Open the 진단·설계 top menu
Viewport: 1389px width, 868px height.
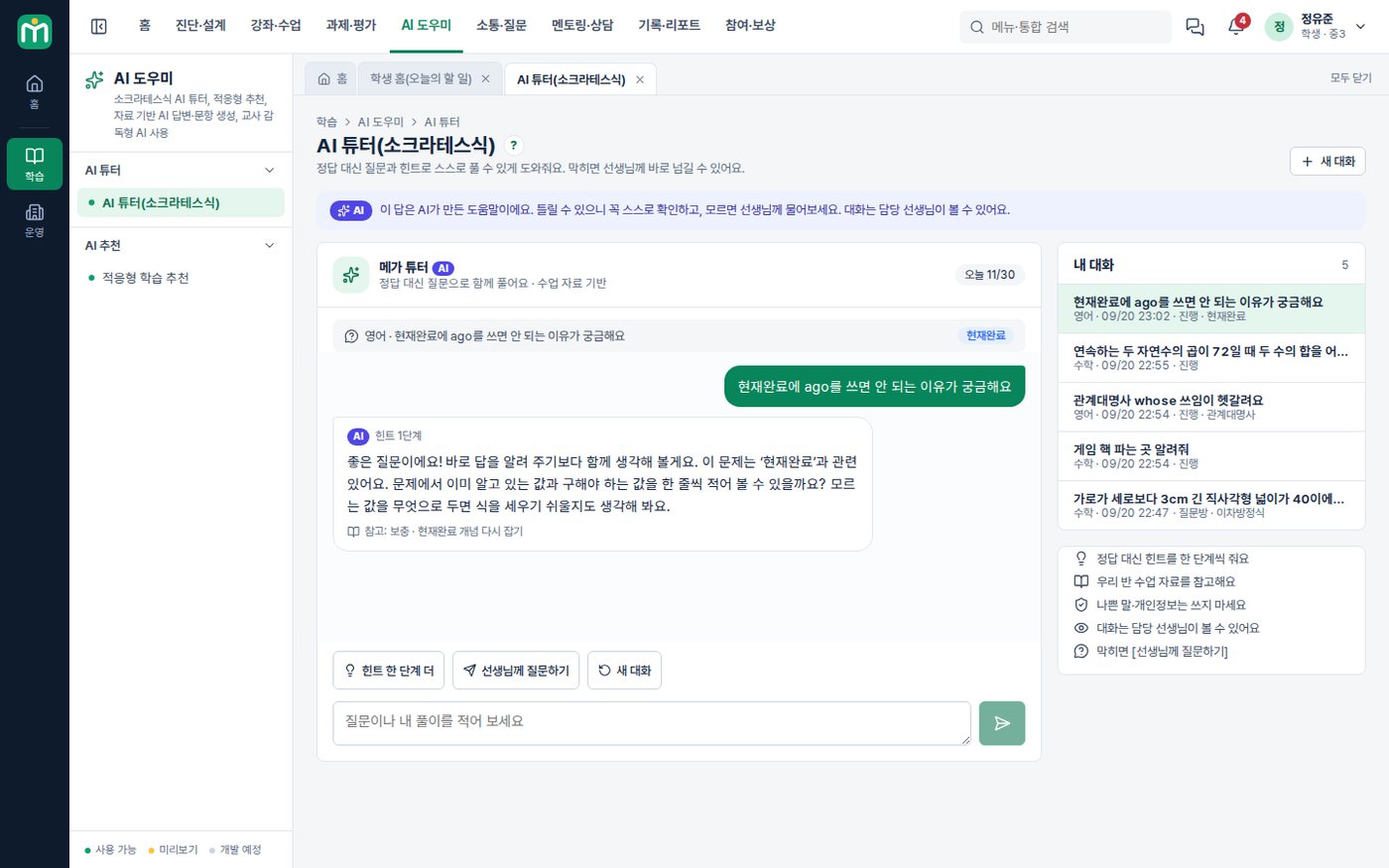pyautogui.click(x=200, y=26)
